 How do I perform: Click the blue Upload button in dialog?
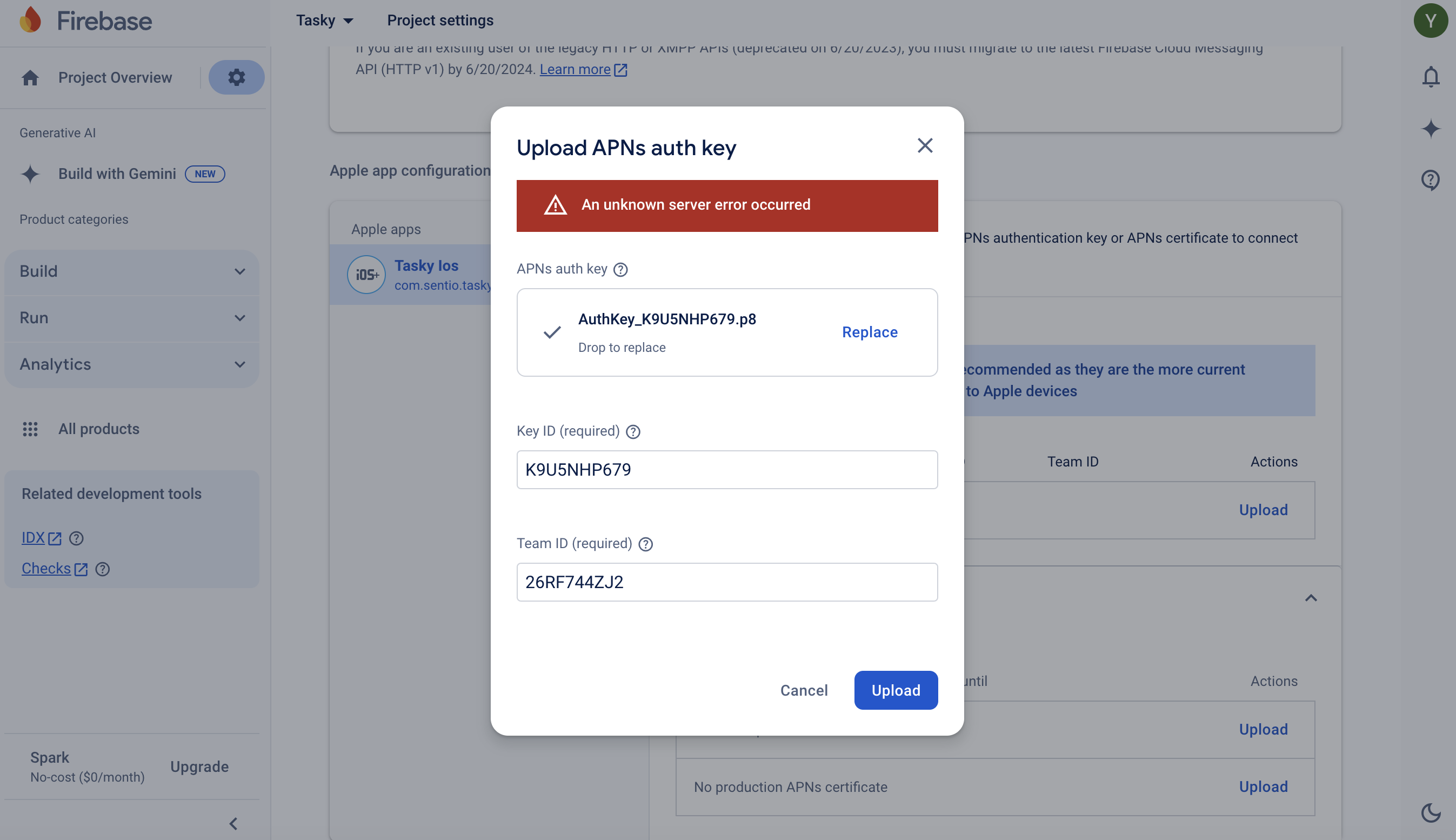[x=896, y=690]
